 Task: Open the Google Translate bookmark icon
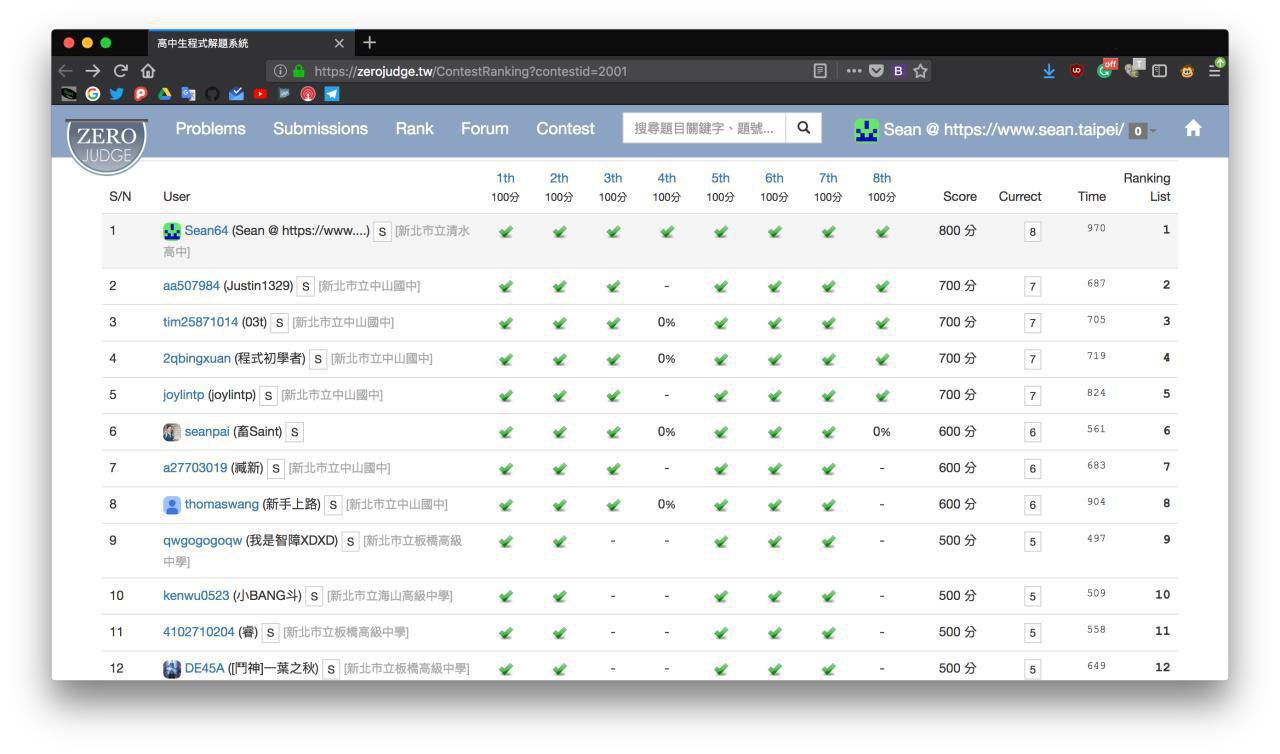189,94
